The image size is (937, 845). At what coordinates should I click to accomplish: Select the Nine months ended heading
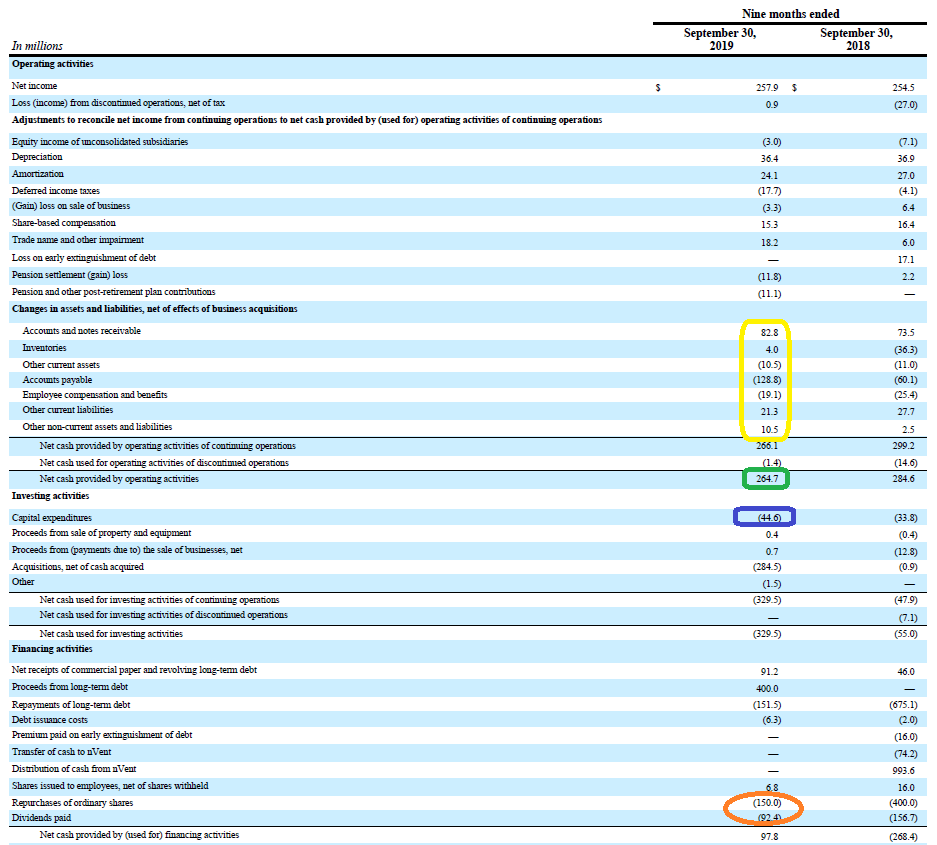tap(790, 14)
